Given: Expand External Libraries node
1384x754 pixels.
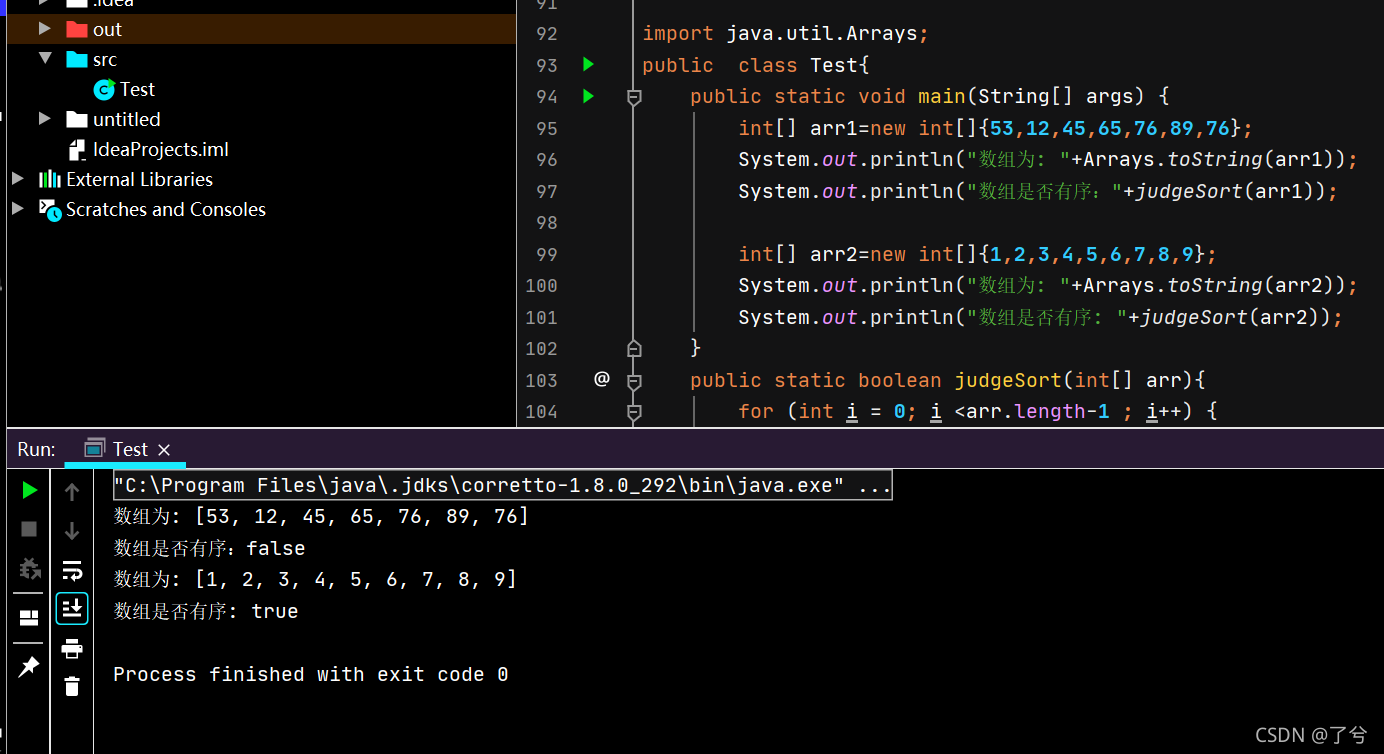Looking at the screenshot, I should pyautogui.click(x=18, y=179).
